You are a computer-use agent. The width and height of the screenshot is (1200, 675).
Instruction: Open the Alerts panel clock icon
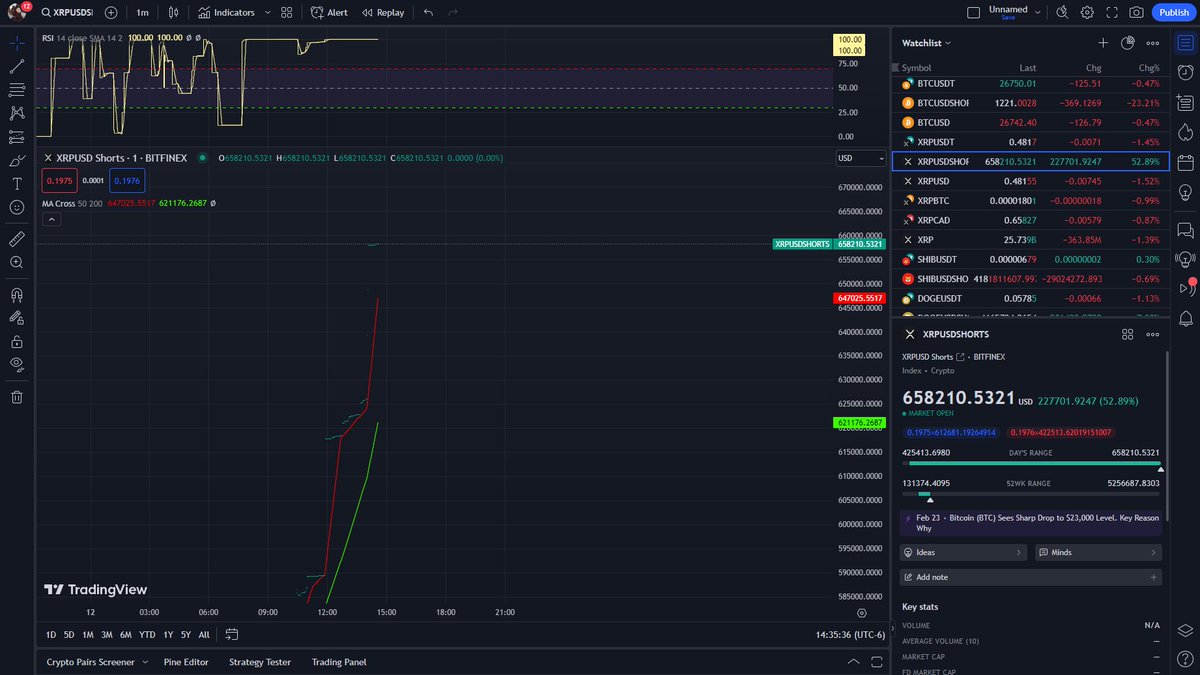coord(1185,72)
